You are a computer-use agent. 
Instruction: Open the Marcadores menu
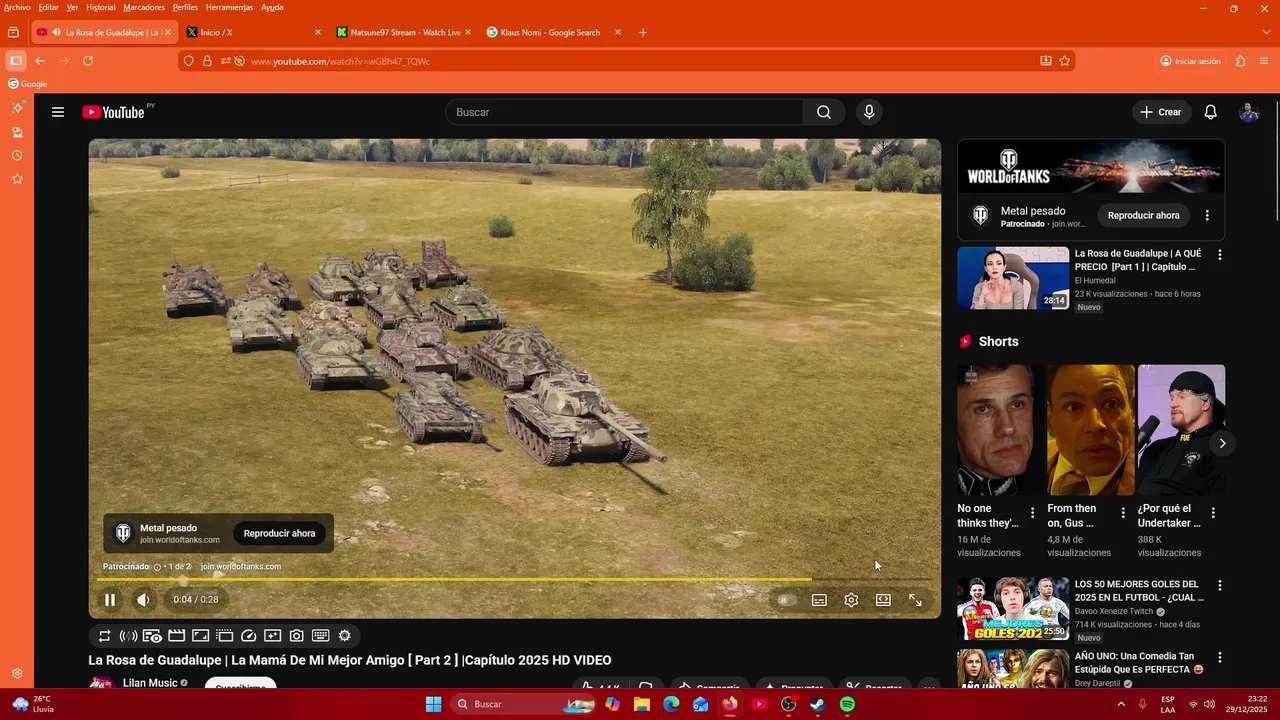pos(144,7)
